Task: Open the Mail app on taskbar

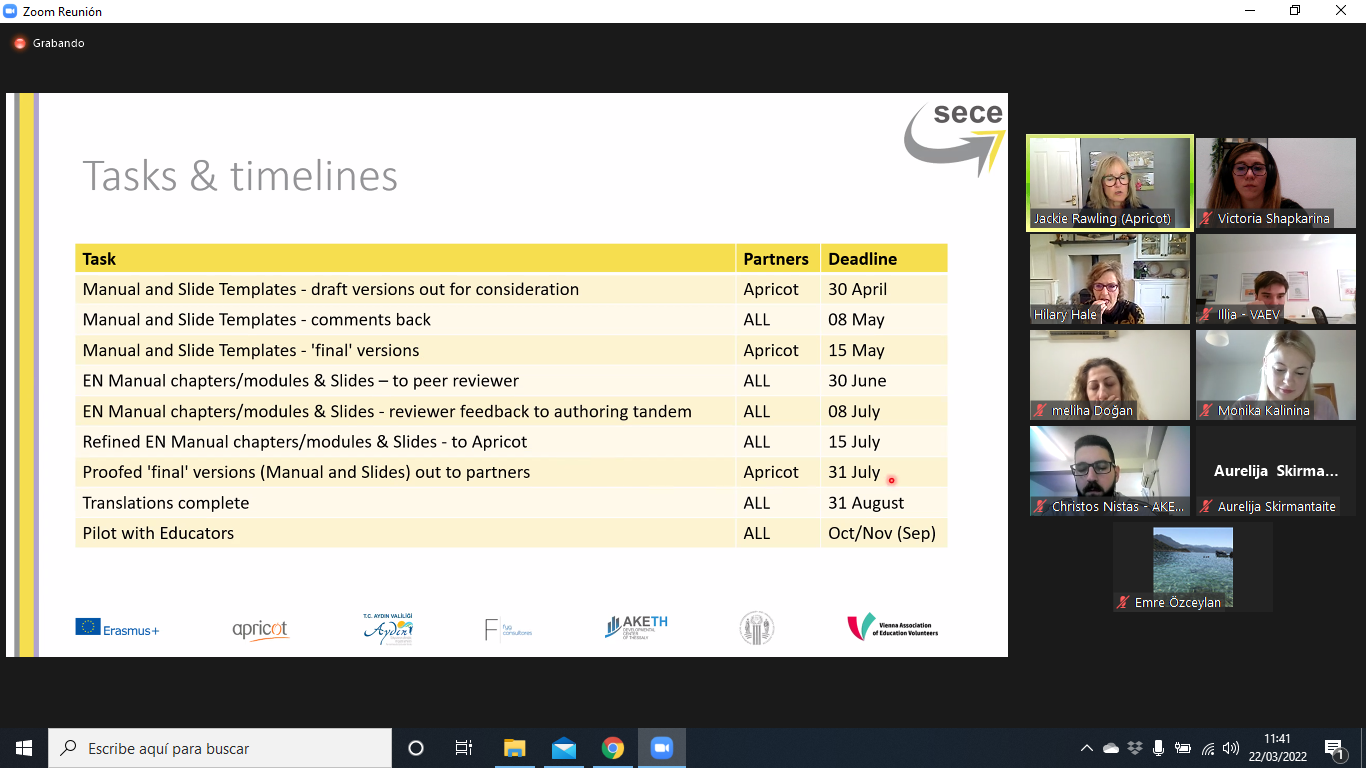Action: (x=564, y=748)
